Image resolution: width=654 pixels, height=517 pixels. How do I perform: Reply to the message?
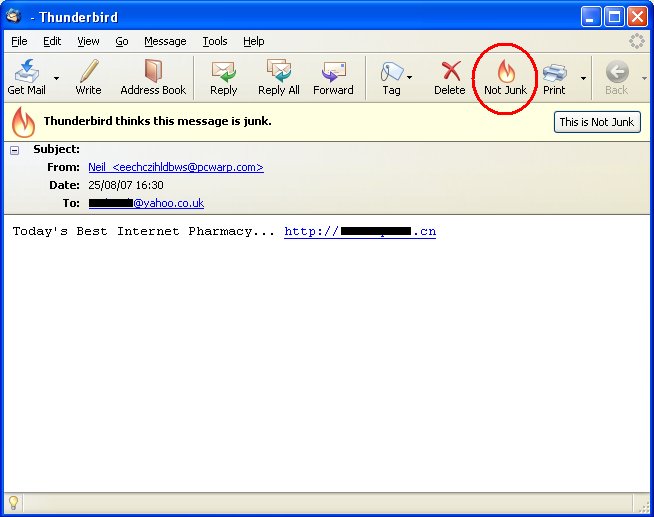click(224, 78)
